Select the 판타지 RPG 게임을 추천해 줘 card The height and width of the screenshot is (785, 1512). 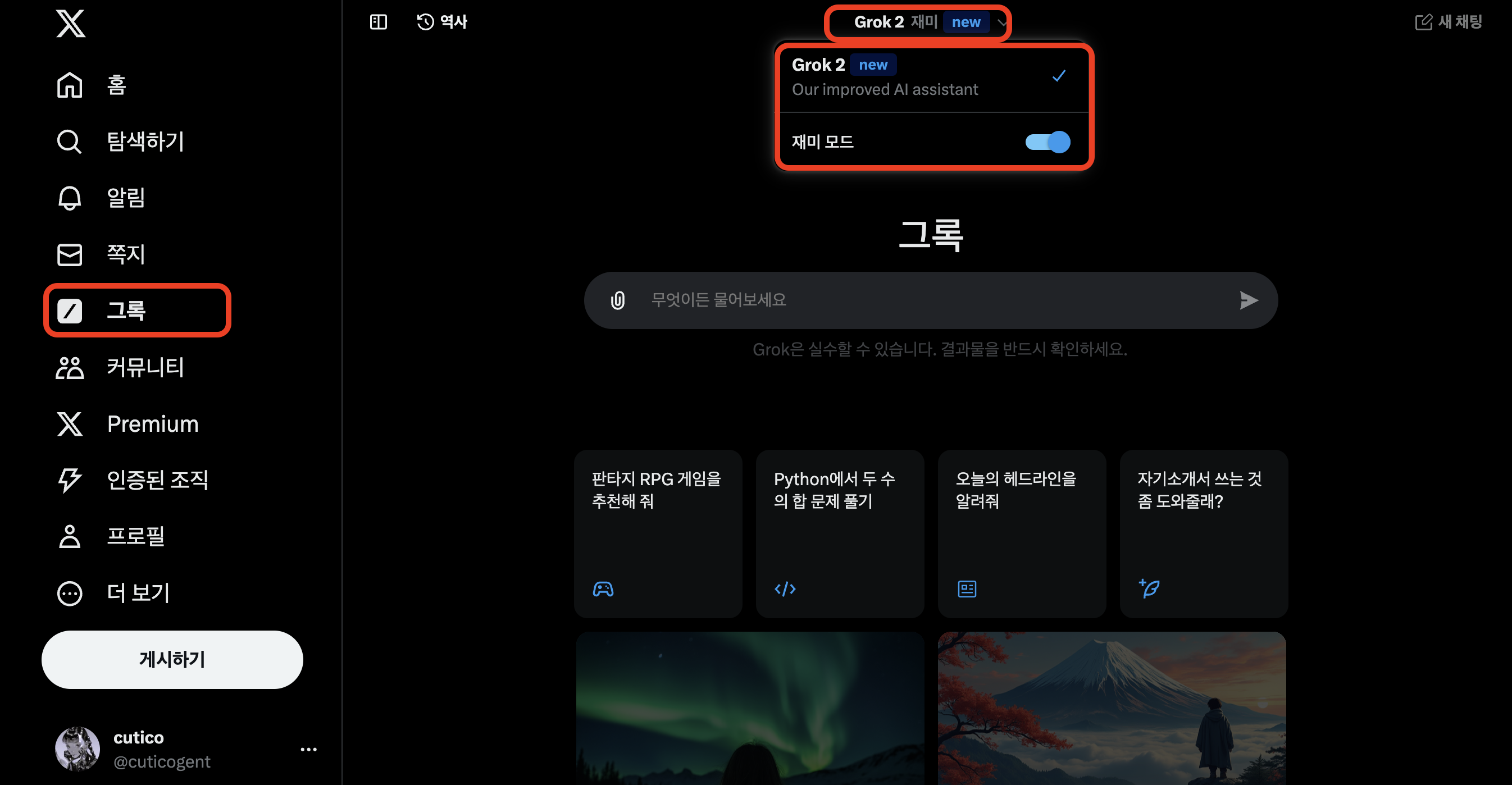point(658,534)
